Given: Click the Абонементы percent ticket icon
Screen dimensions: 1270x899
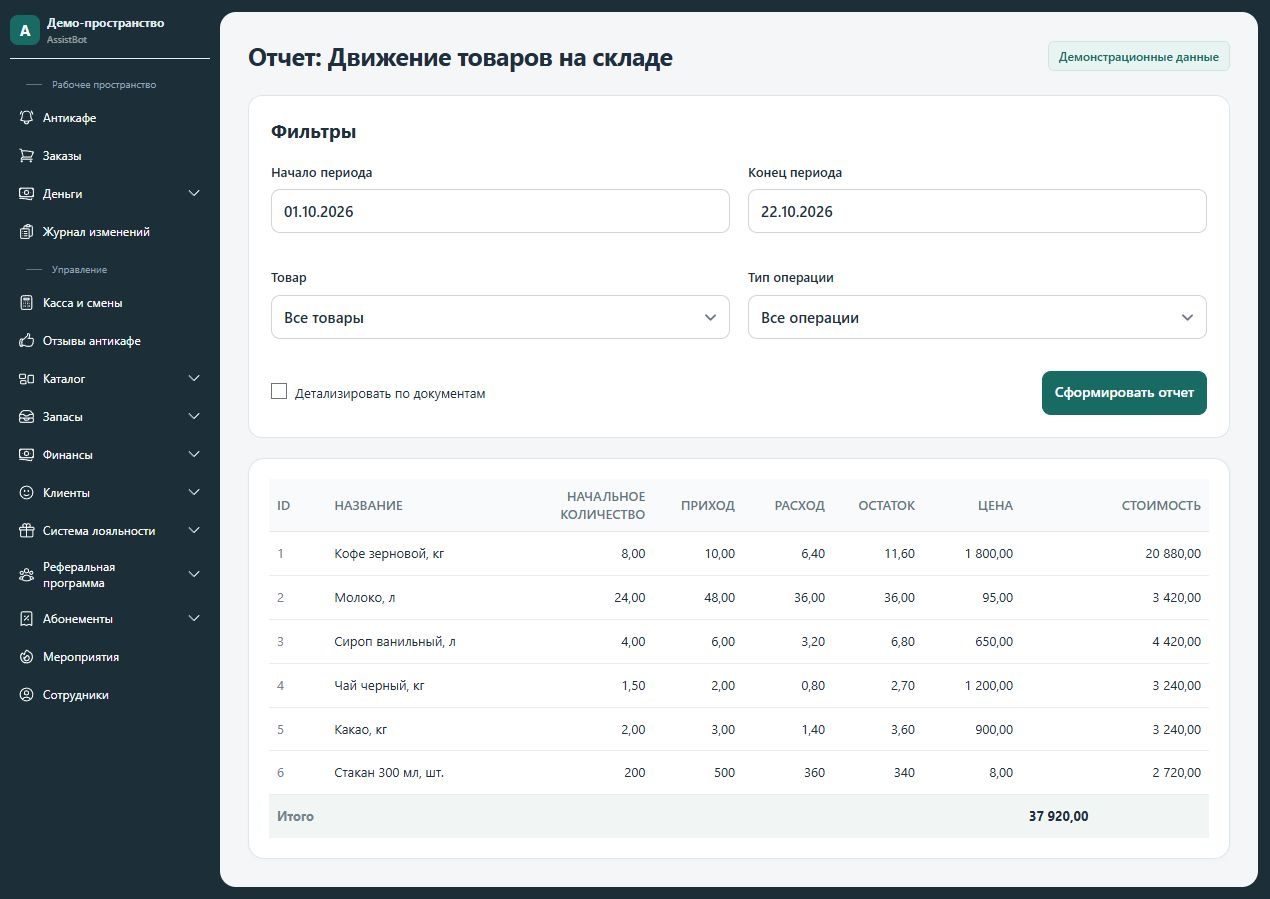Looking at the screenshot, I should click(x=27, y=619).
